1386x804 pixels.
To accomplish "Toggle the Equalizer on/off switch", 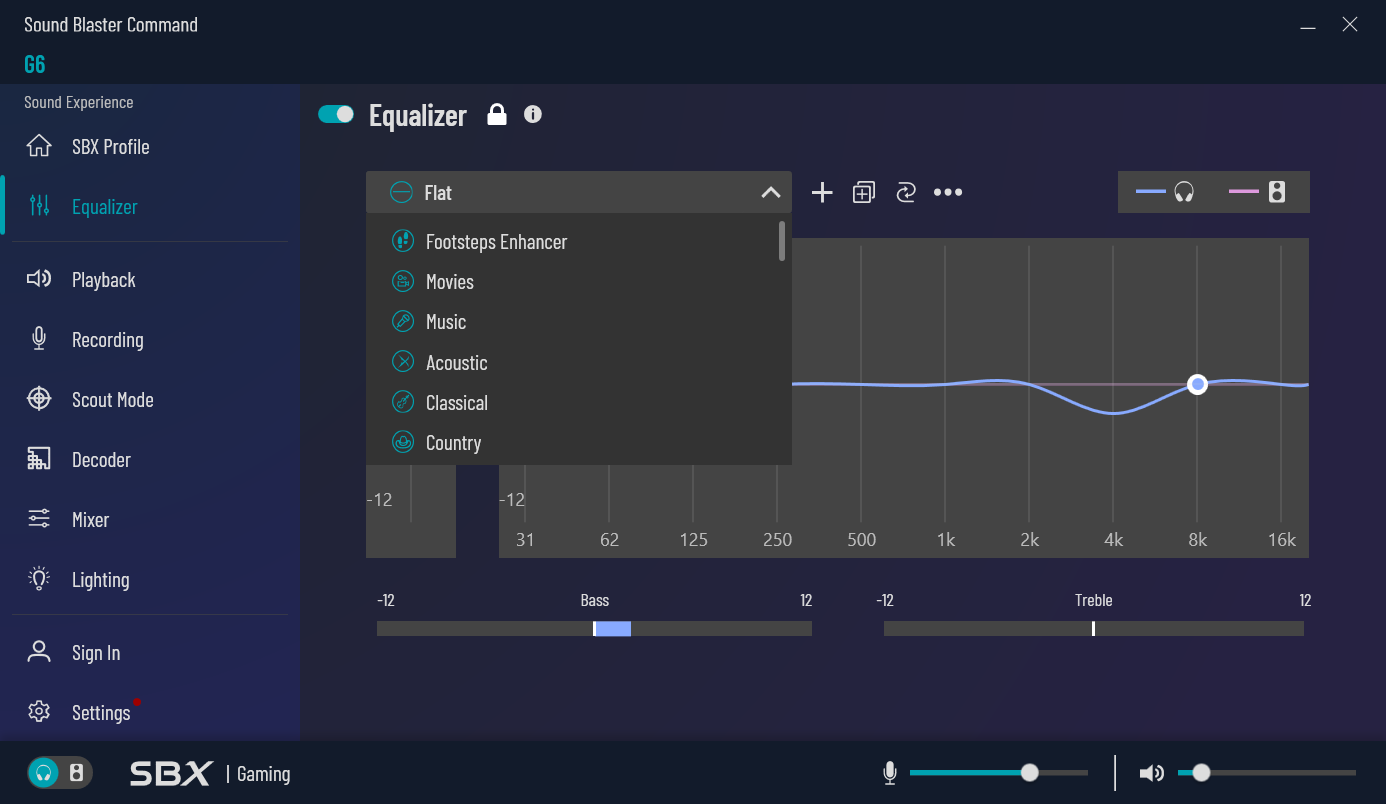I will (x=336, y=114).
